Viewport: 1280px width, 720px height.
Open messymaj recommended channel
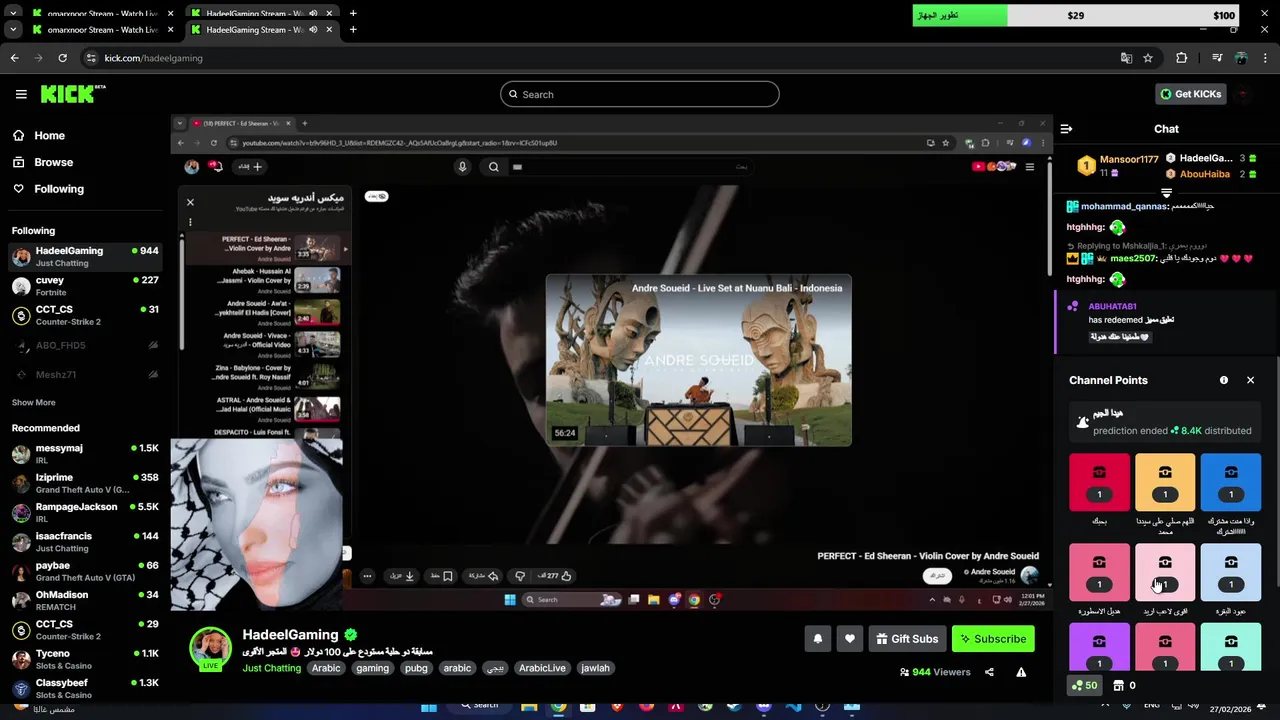tap(84, 454)
